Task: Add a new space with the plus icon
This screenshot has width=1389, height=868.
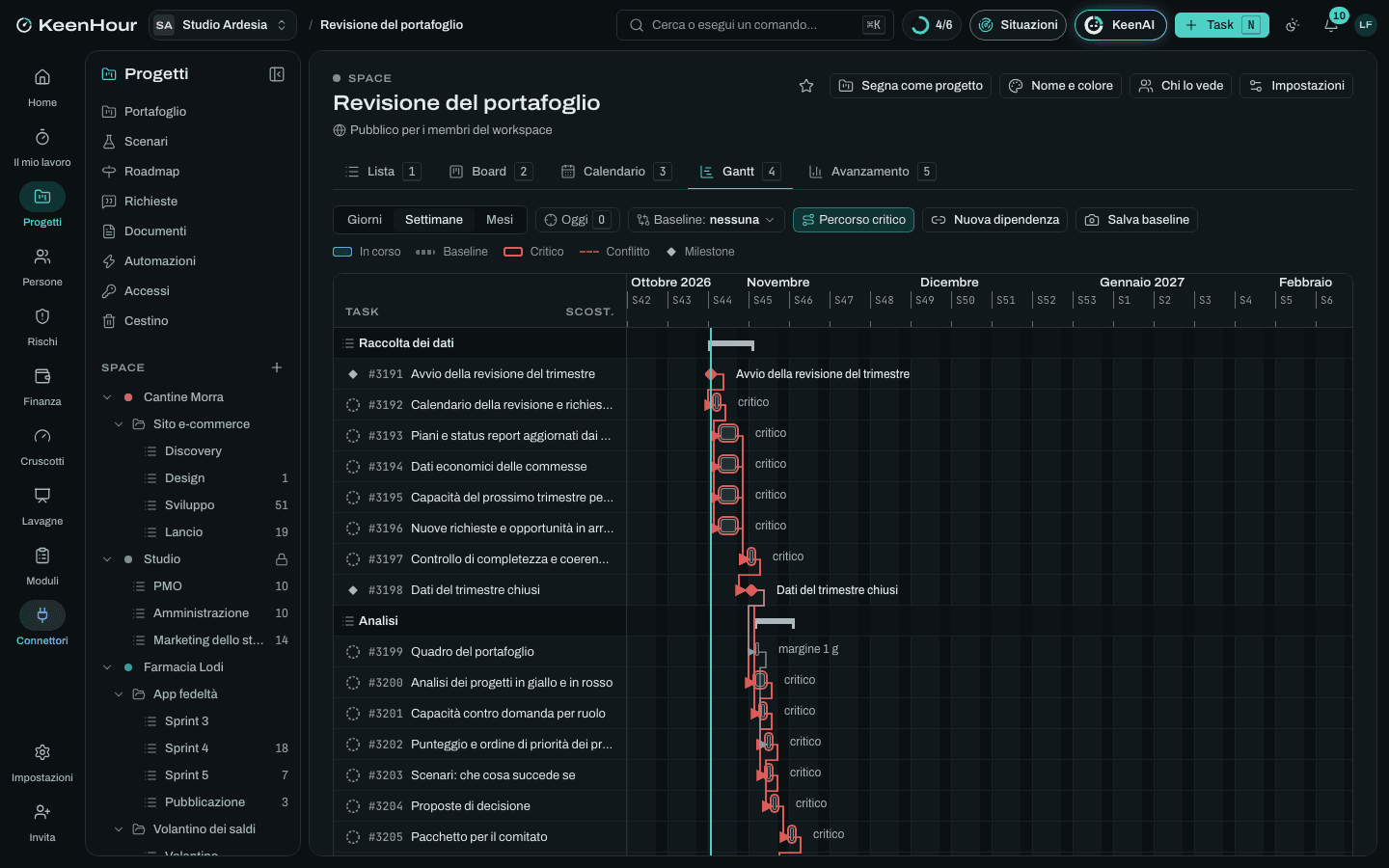Action: (277, 367)
